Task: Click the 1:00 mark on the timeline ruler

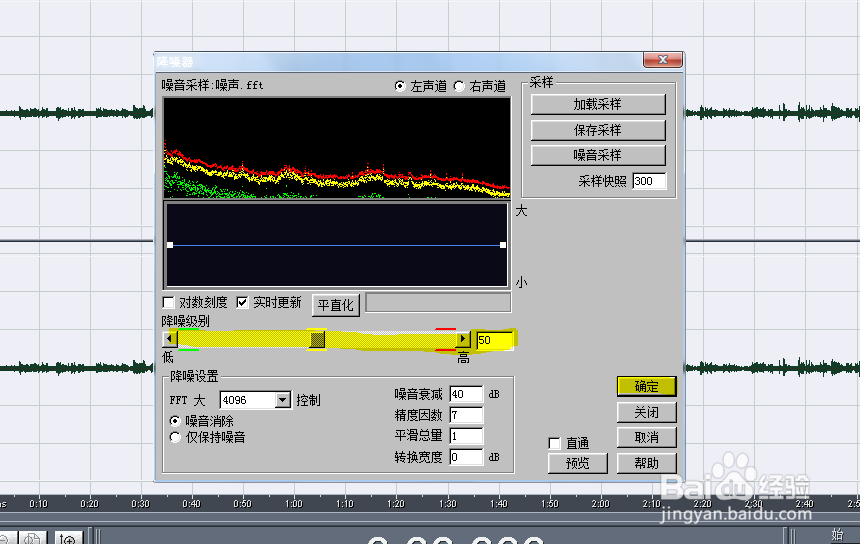Action: tap(294, 504)
